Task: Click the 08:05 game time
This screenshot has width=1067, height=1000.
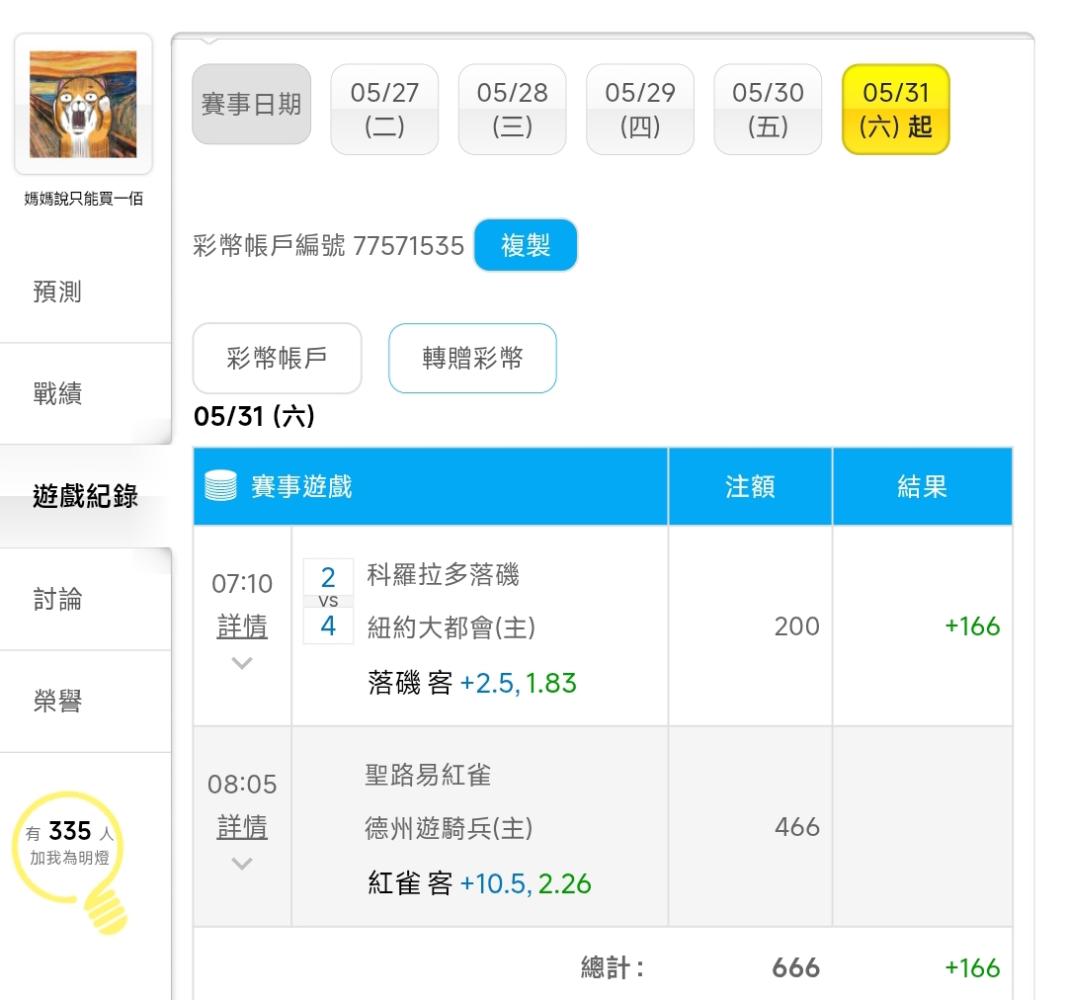Action: pos(242,784)
